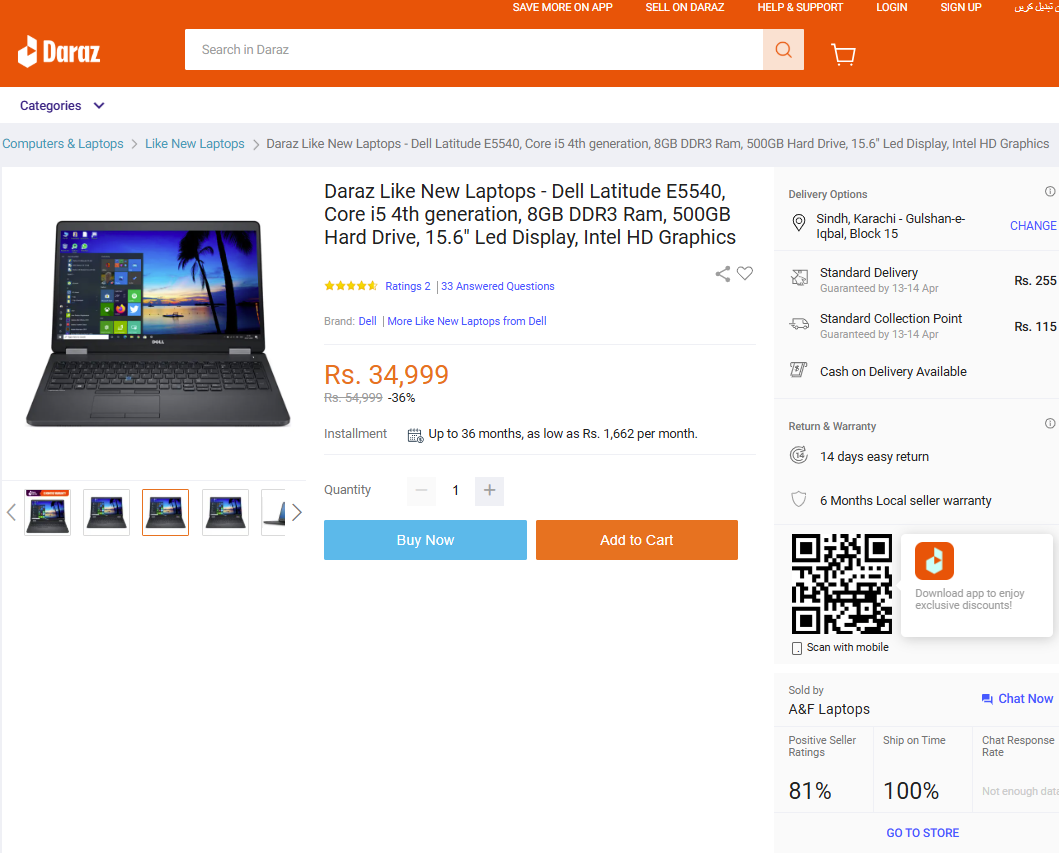
Task: Go to Computers & Laptops breadcrumb
Action: coord(63,144)
